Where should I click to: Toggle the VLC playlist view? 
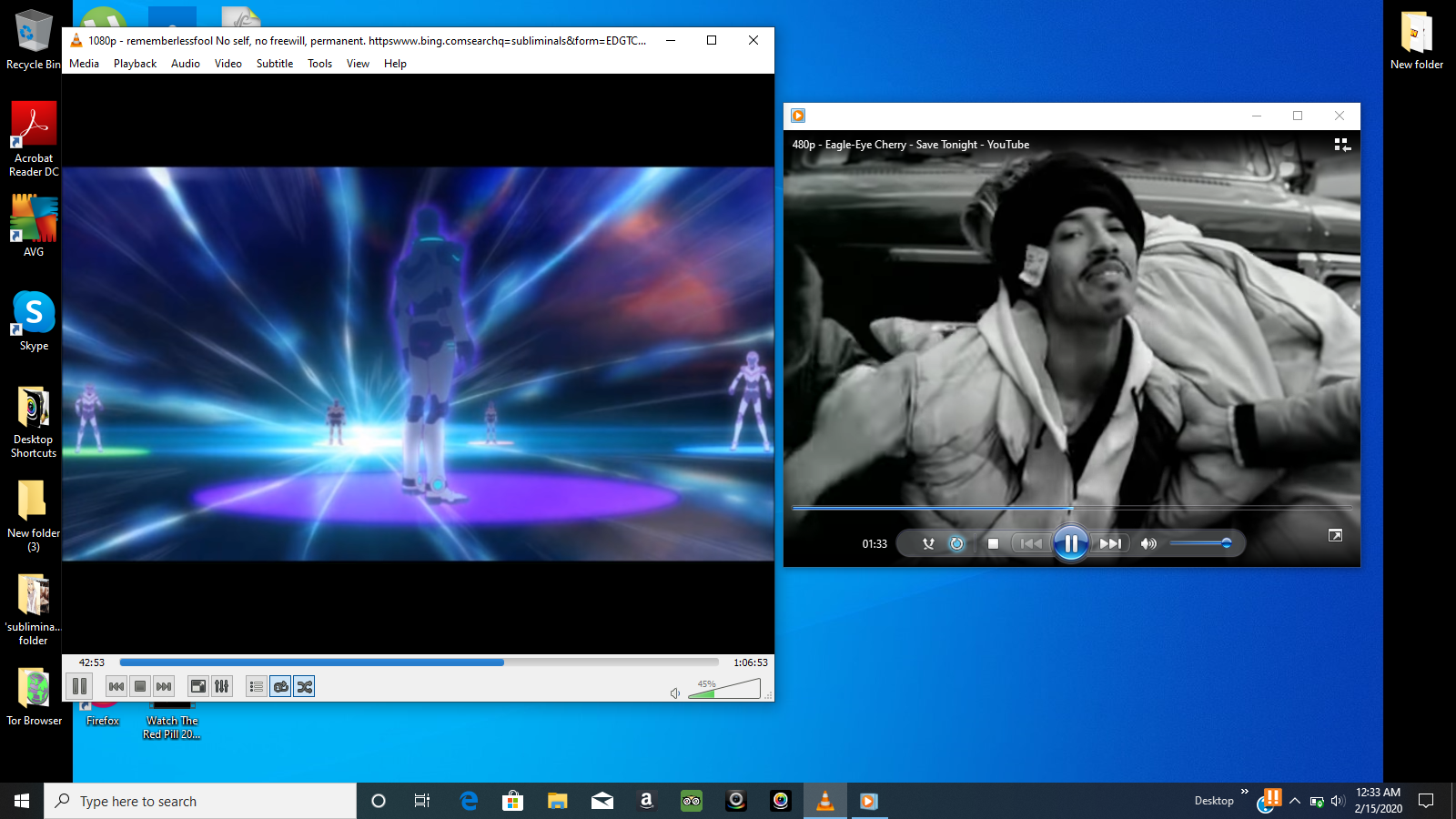click(x=257, y=686)
